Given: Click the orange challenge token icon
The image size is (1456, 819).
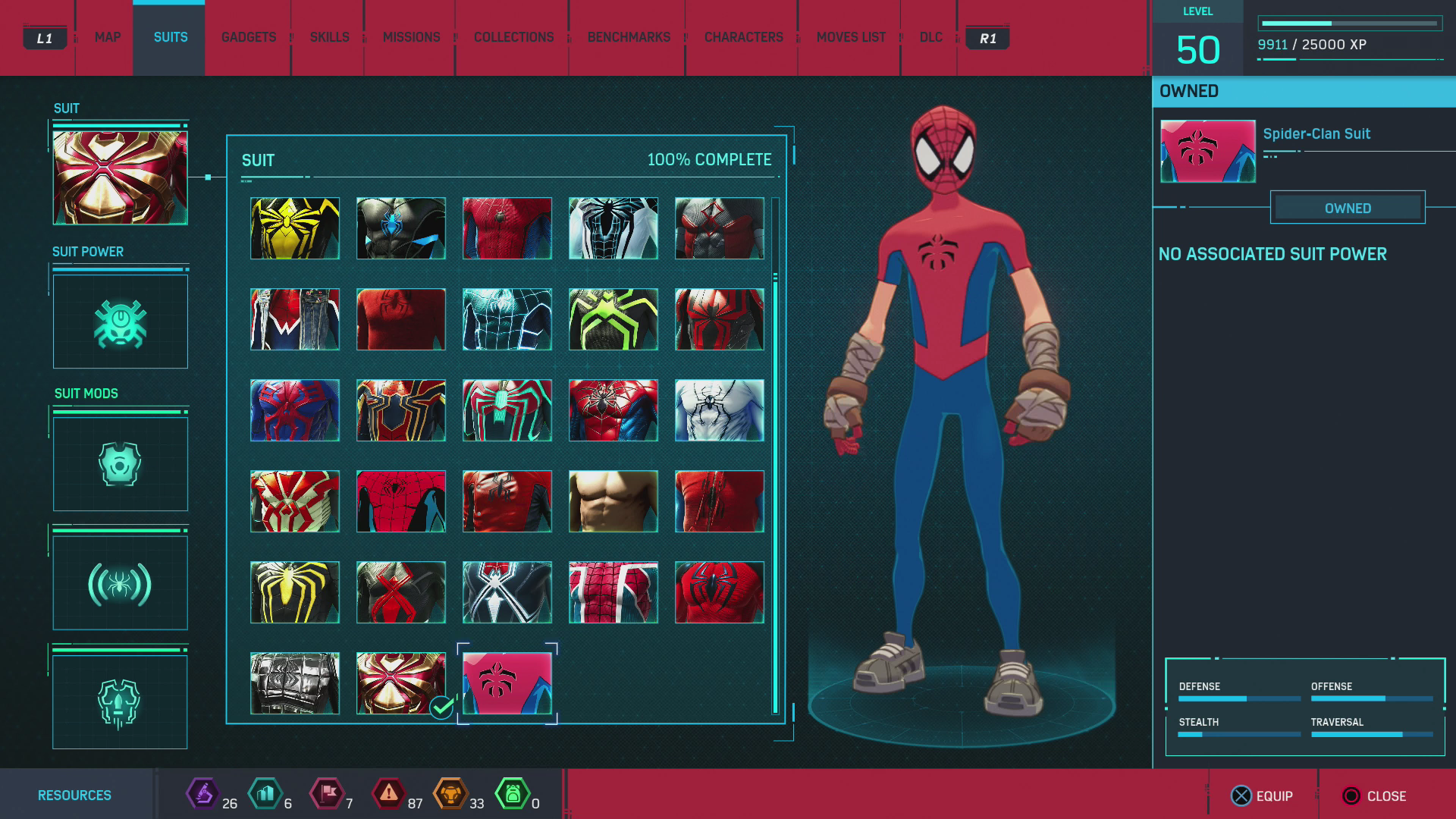Looking at the screenshot, I should coord(450,794).
